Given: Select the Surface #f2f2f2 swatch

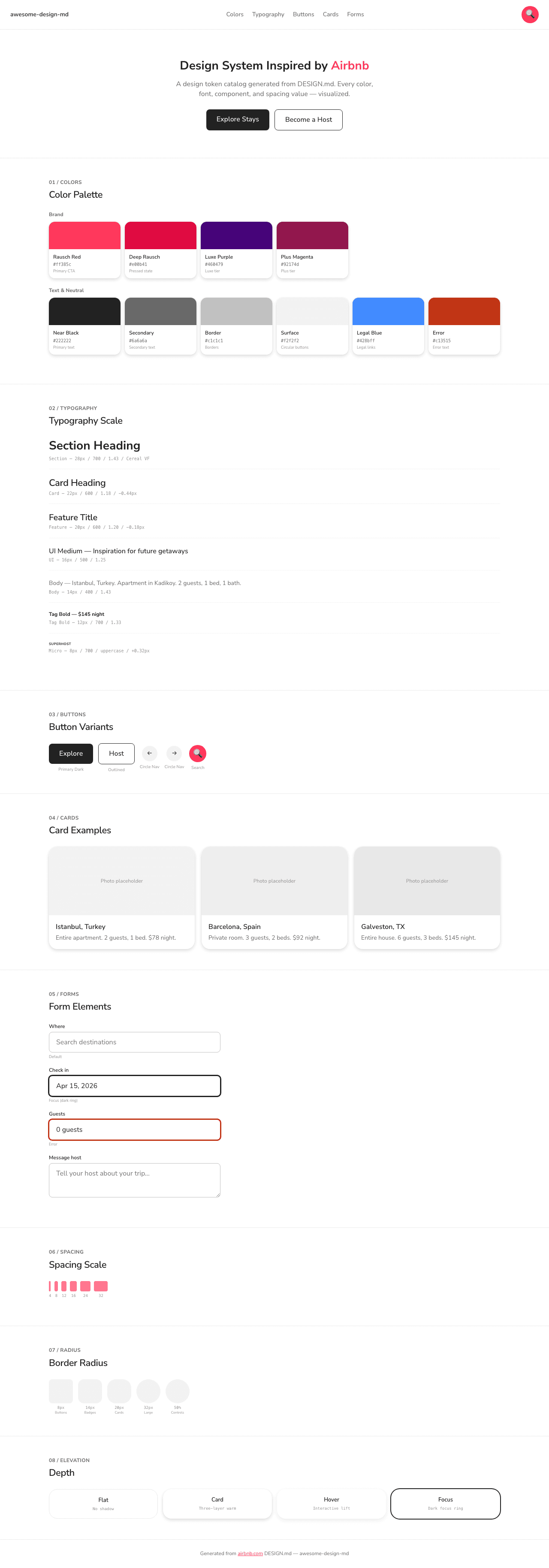Looking at the screenshot, I should [312, 326].
